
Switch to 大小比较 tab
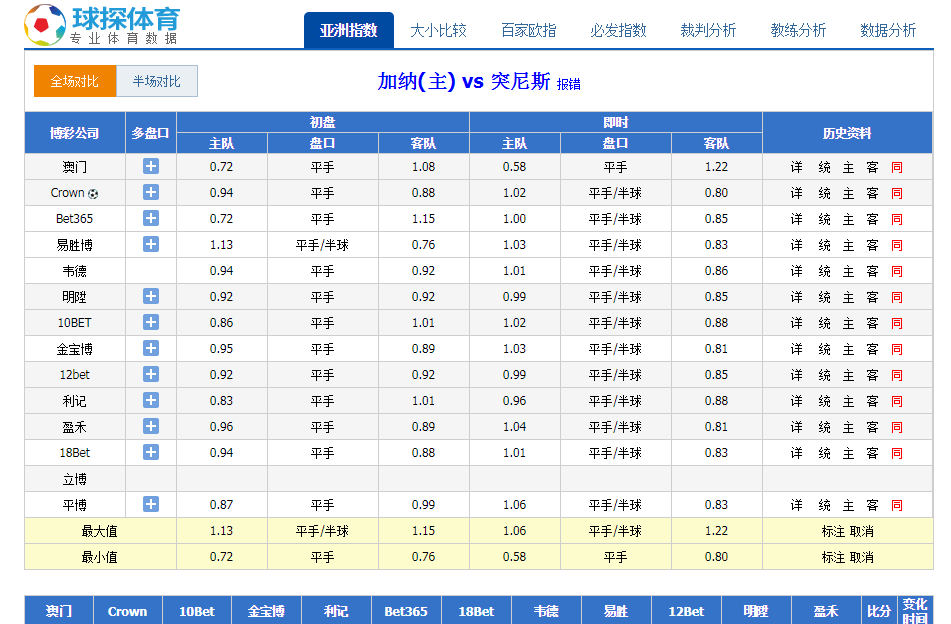[438, 30]
